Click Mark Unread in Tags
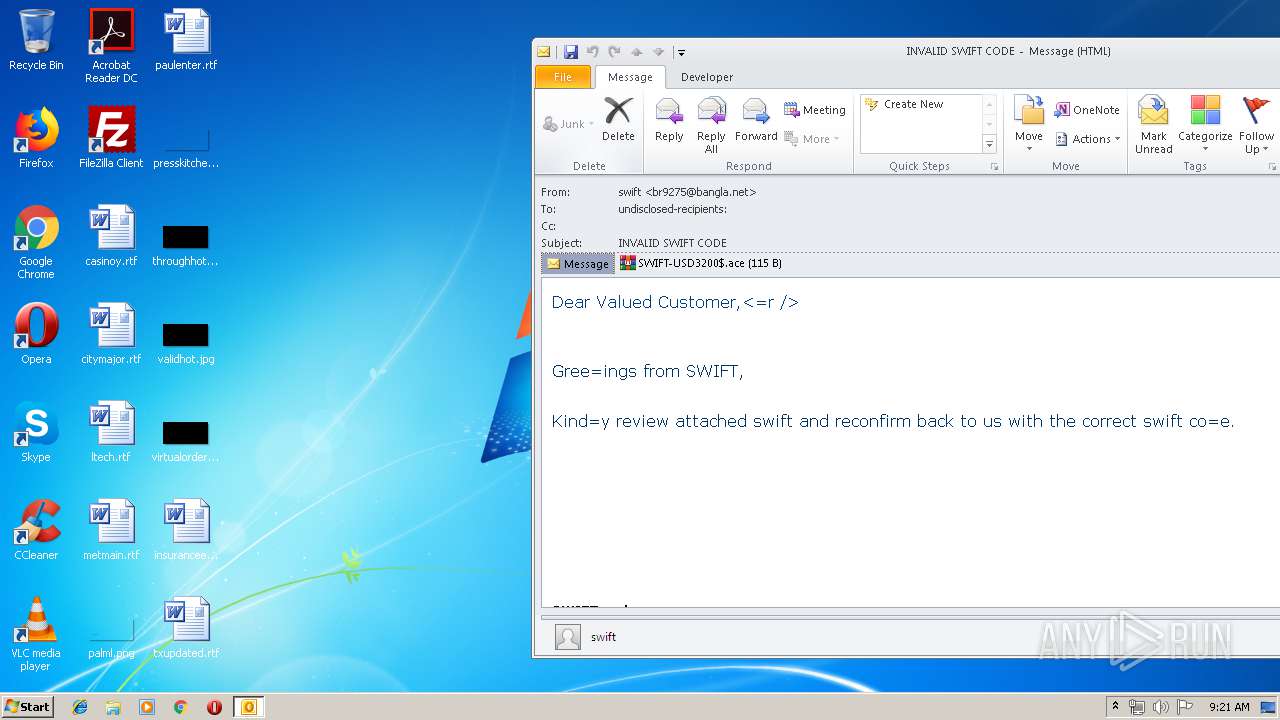The width and height of the screenshot is (1280, 720). click(1154, 126)
